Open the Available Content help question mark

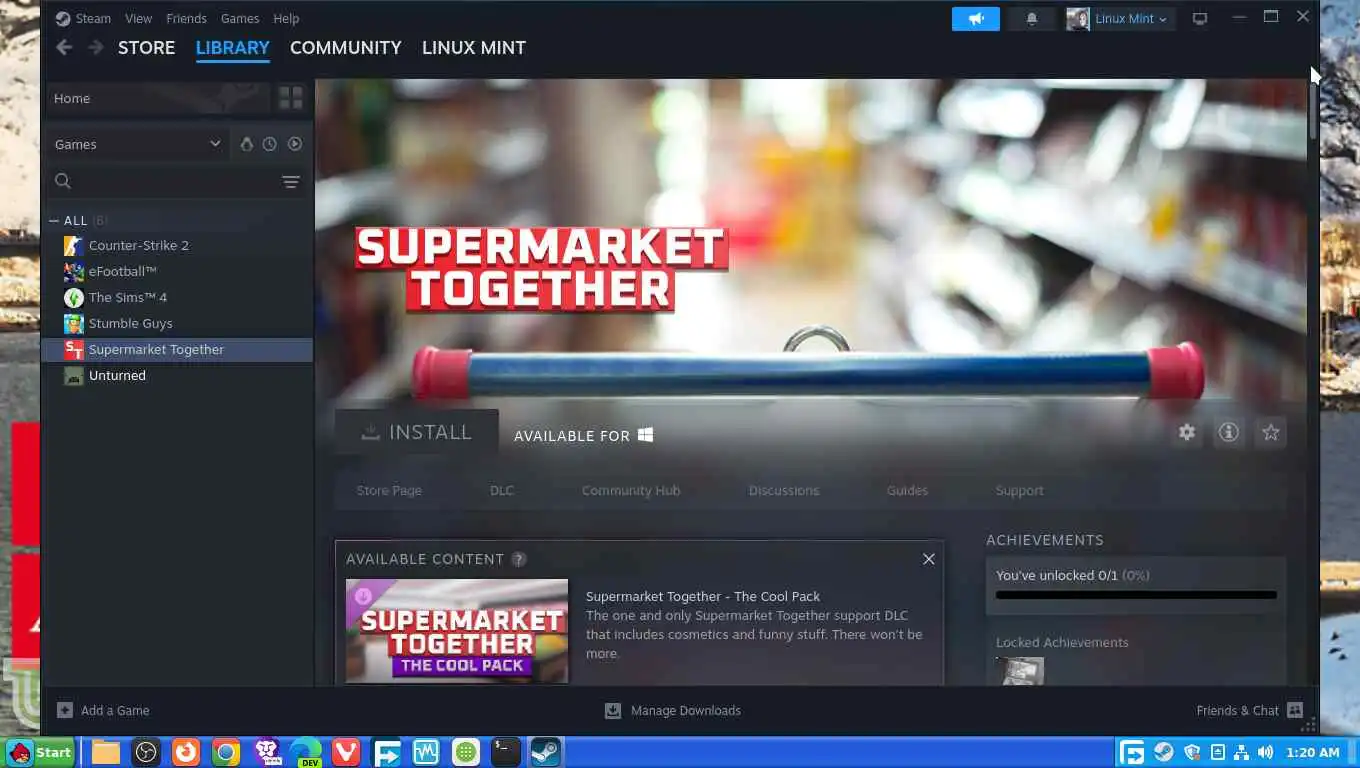point(519,559)
